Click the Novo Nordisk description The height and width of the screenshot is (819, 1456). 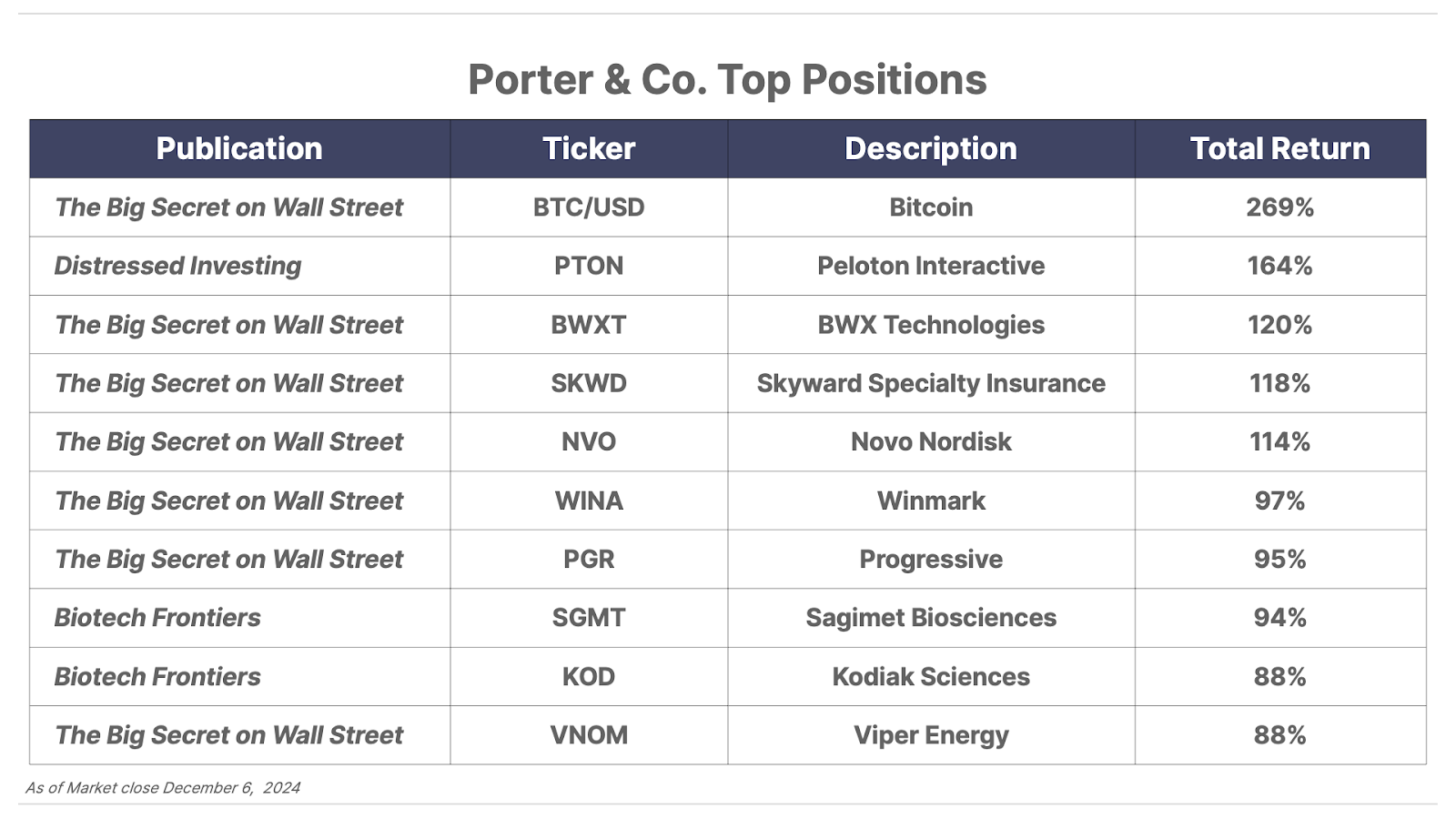click(x=931, y=442)
